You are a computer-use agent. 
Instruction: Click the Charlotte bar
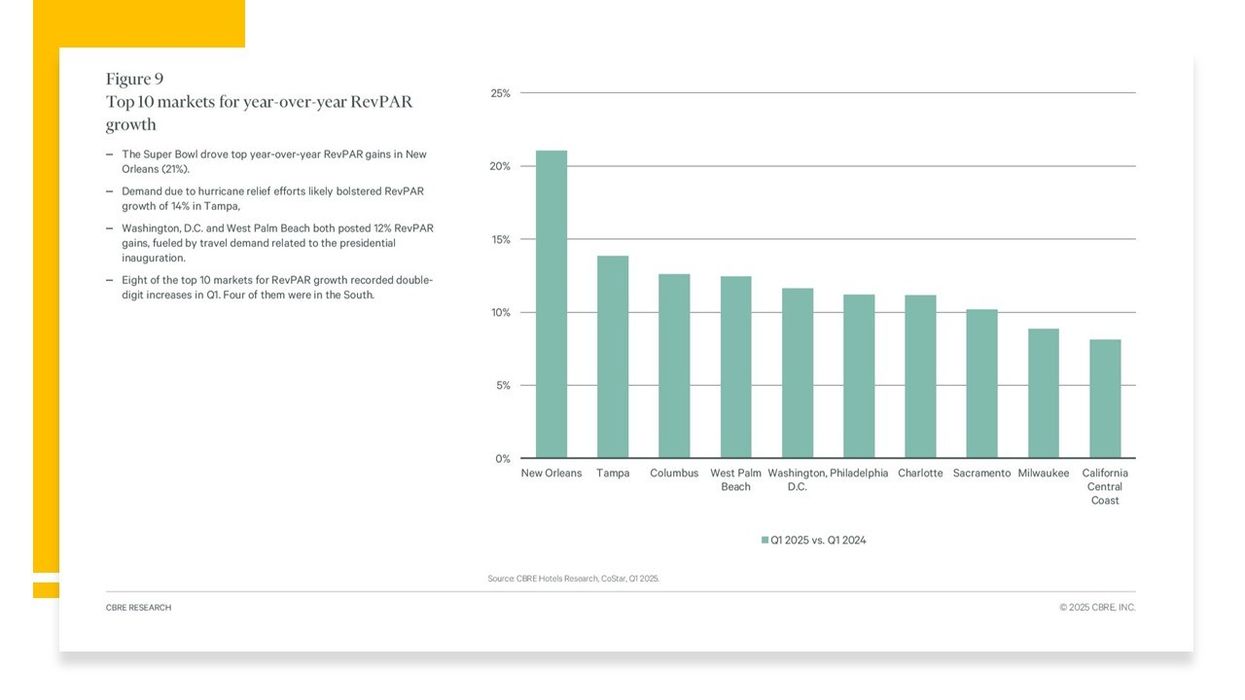click(x=920, y=376)
